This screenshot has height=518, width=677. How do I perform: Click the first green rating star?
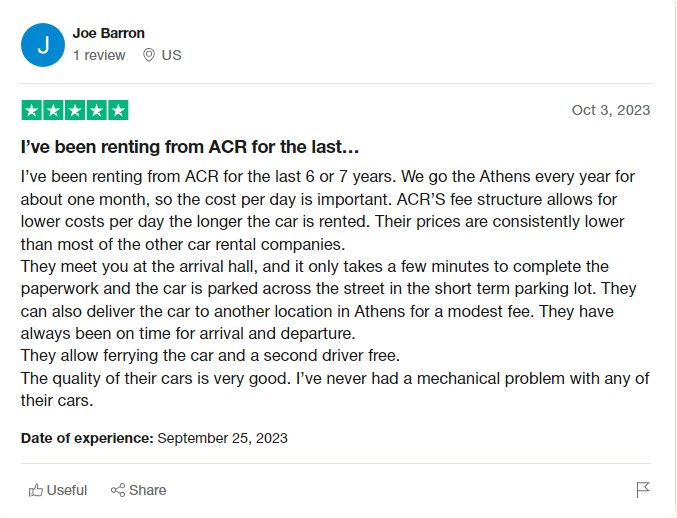(32, 111)
